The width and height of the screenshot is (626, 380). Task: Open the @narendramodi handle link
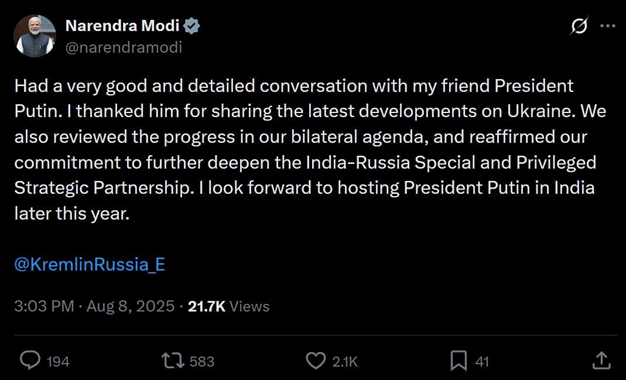coord(123,48)
